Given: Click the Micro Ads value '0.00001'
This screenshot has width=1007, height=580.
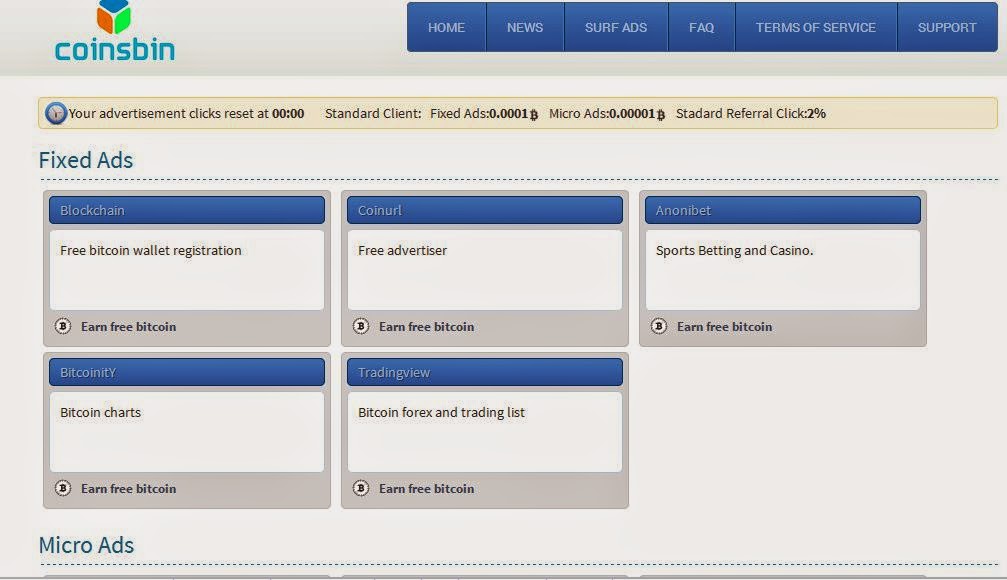Looking at the screenshot, I should (x=631, y=114).
